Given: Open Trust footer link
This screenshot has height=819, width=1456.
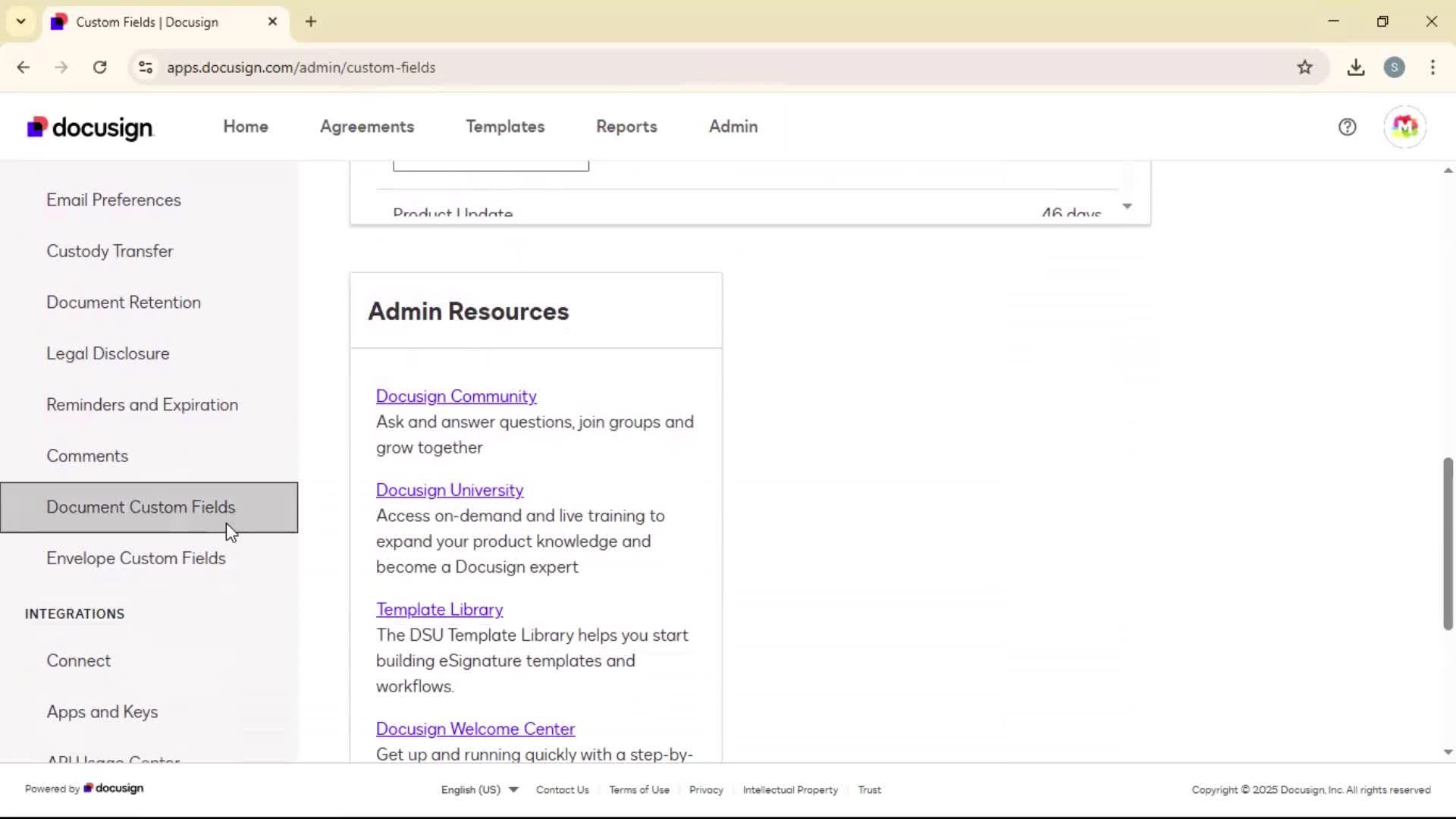Looking at the screenshot, I should tap(869, 789).
